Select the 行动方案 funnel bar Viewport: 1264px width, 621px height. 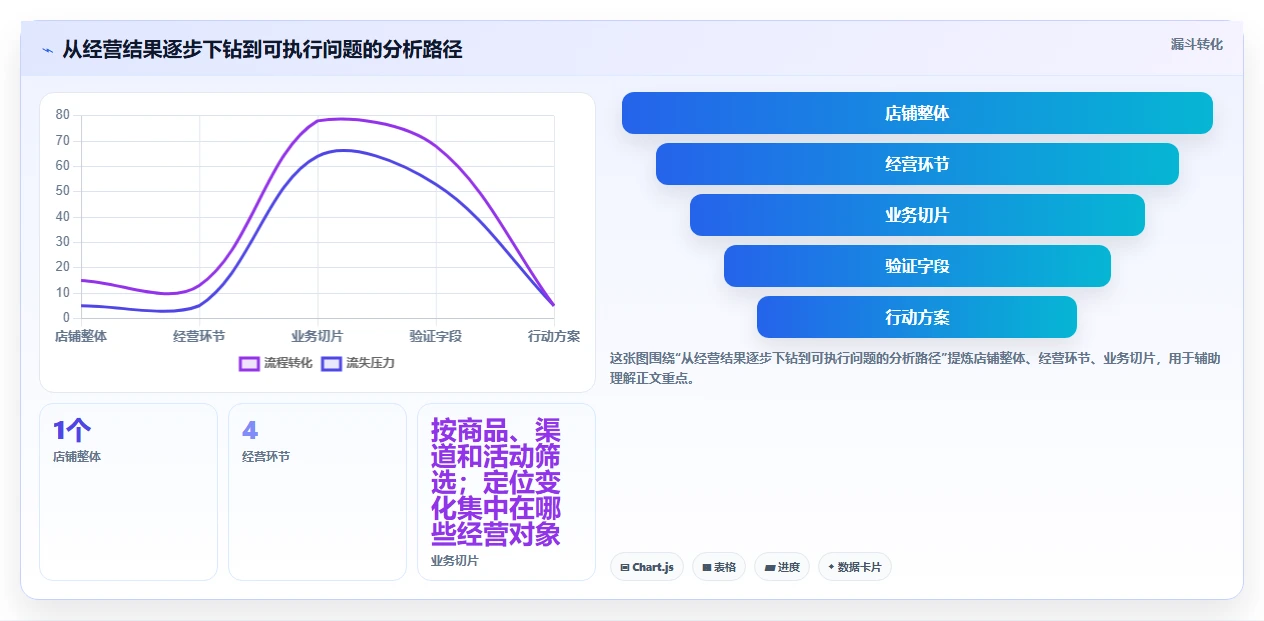pos(917,317)
